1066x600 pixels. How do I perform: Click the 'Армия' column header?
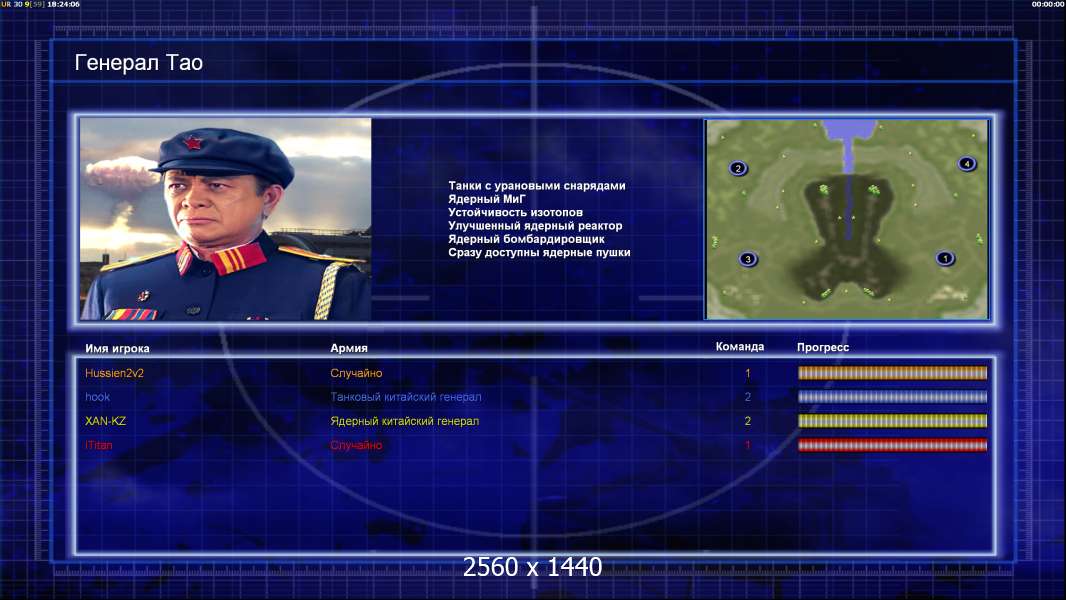click(x=349, y=348)
